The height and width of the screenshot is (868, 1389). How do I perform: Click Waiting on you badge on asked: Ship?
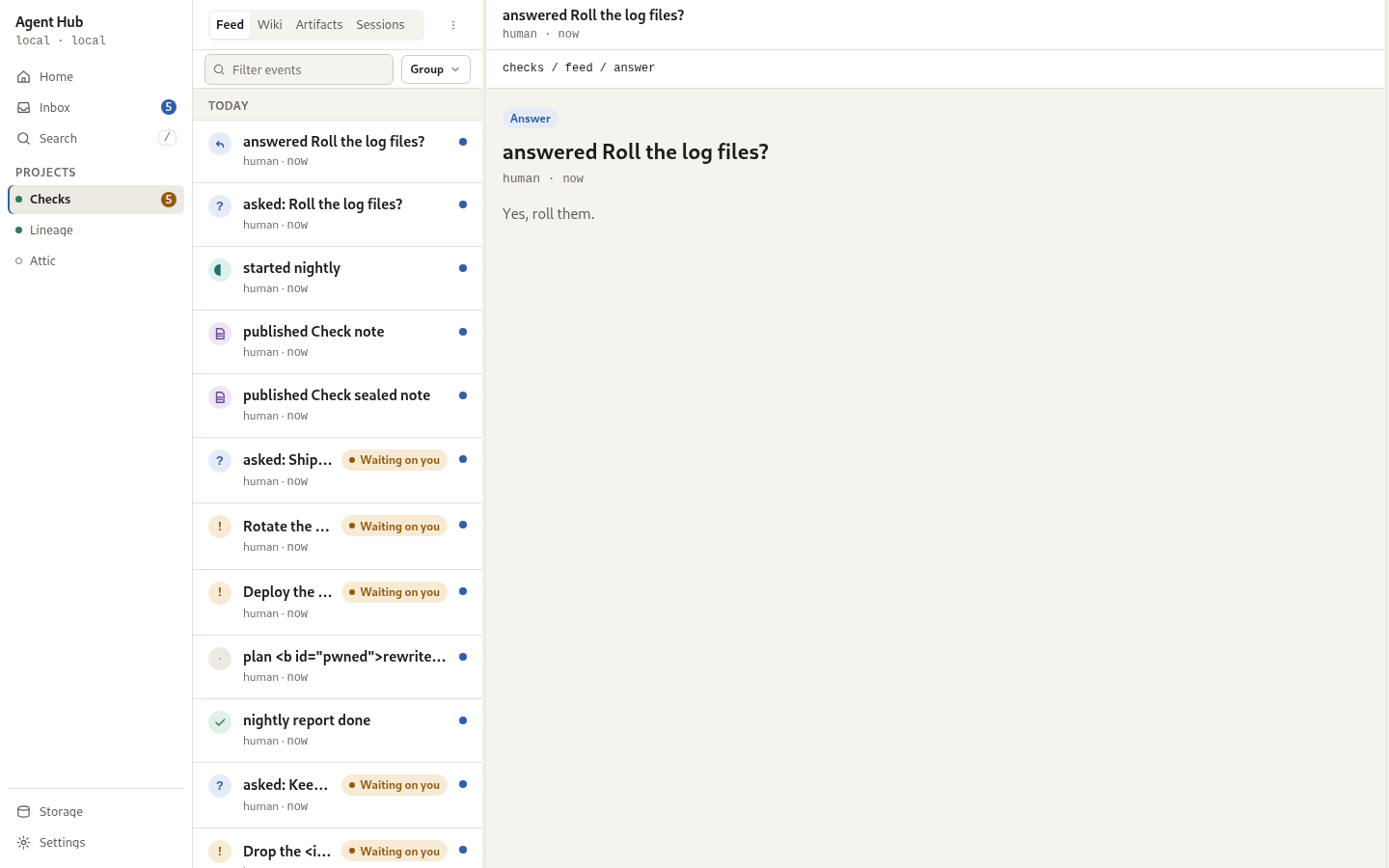point(395,460)
